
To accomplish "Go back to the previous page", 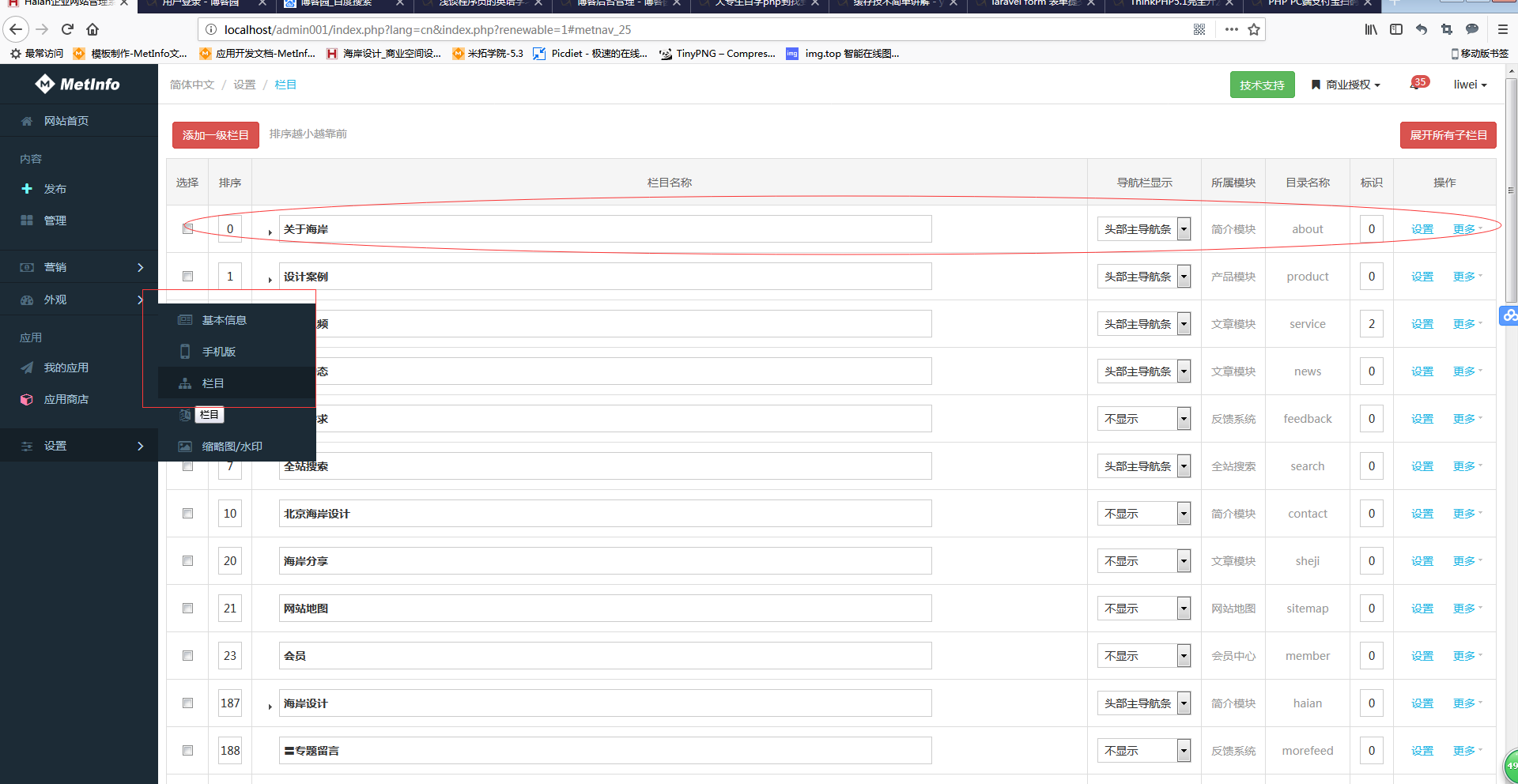I will pos(17,30).
